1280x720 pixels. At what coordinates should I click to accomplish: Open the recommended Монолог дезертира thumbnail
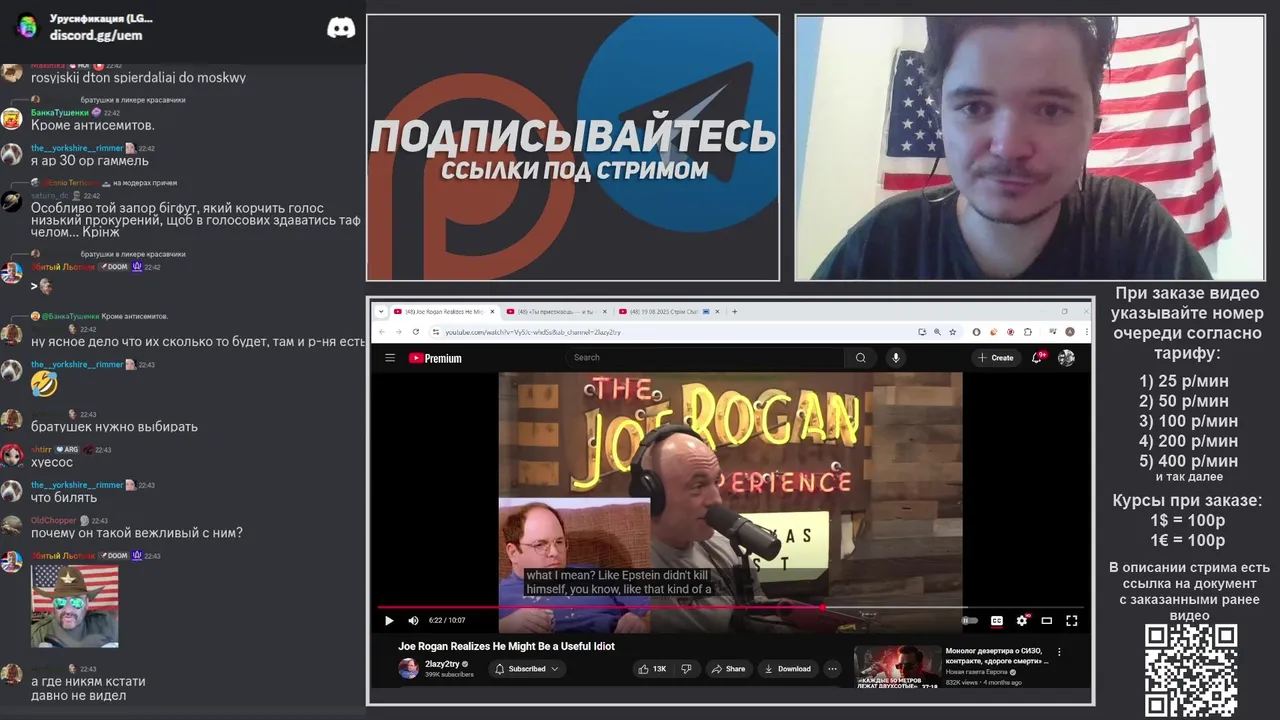point(897,667)
